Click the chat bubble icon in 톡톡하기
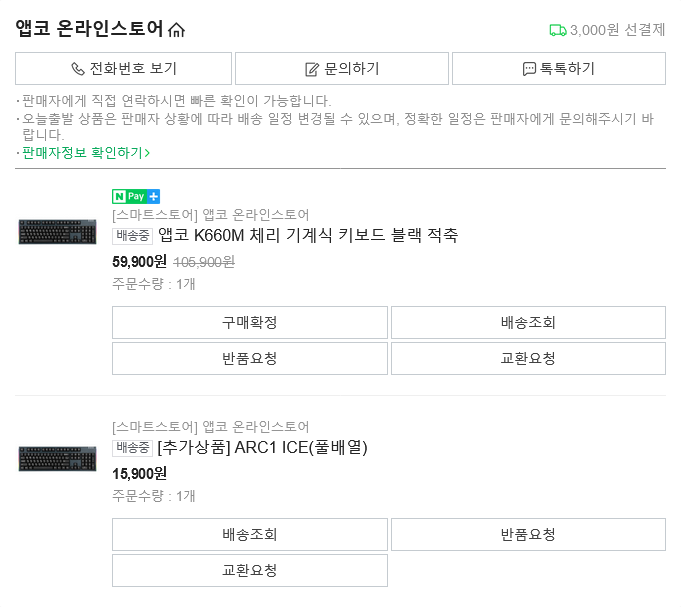 coord(529,69)
